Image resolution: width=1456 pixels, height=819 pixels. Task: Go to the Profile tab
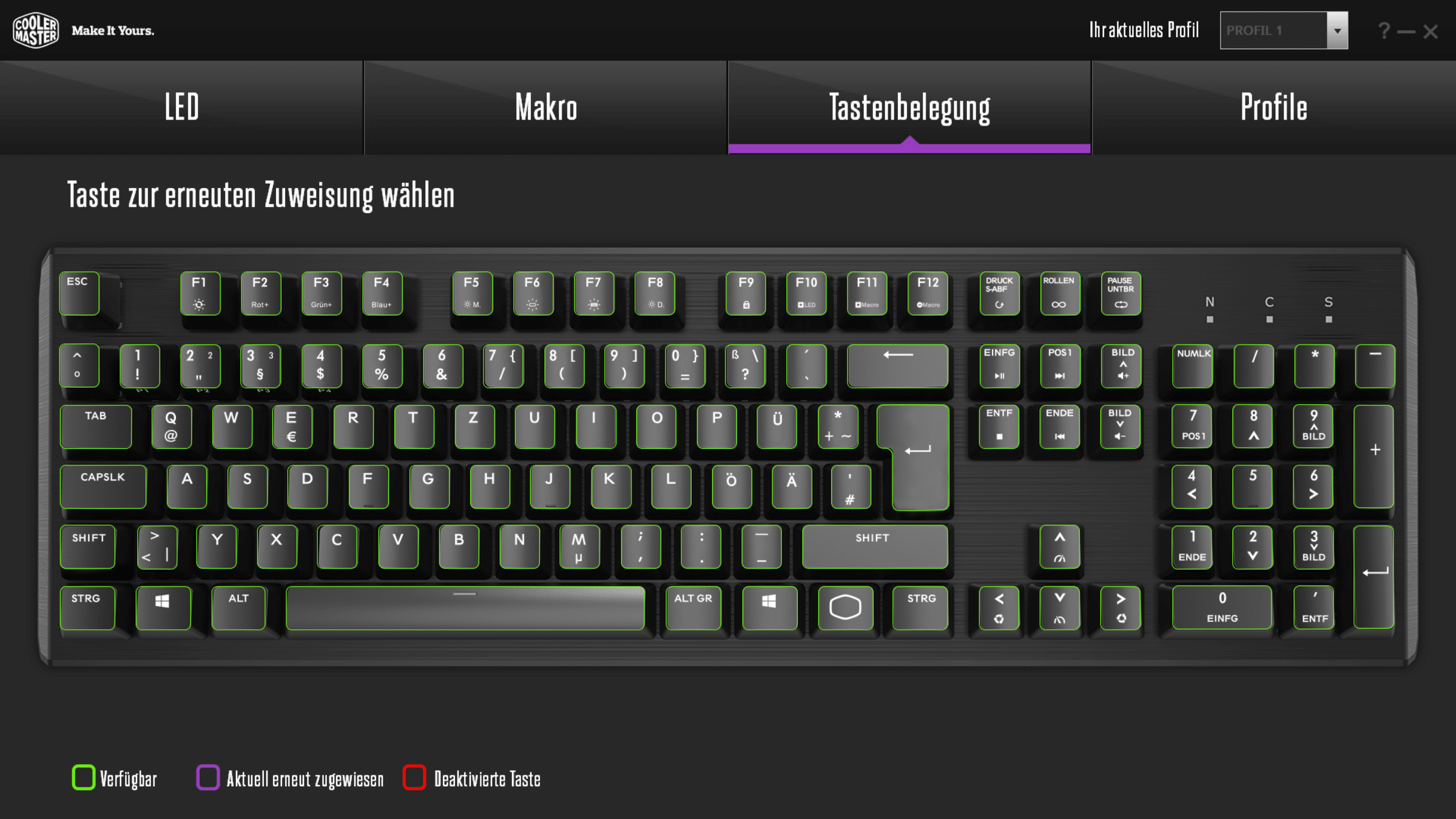coord(1274,107)
